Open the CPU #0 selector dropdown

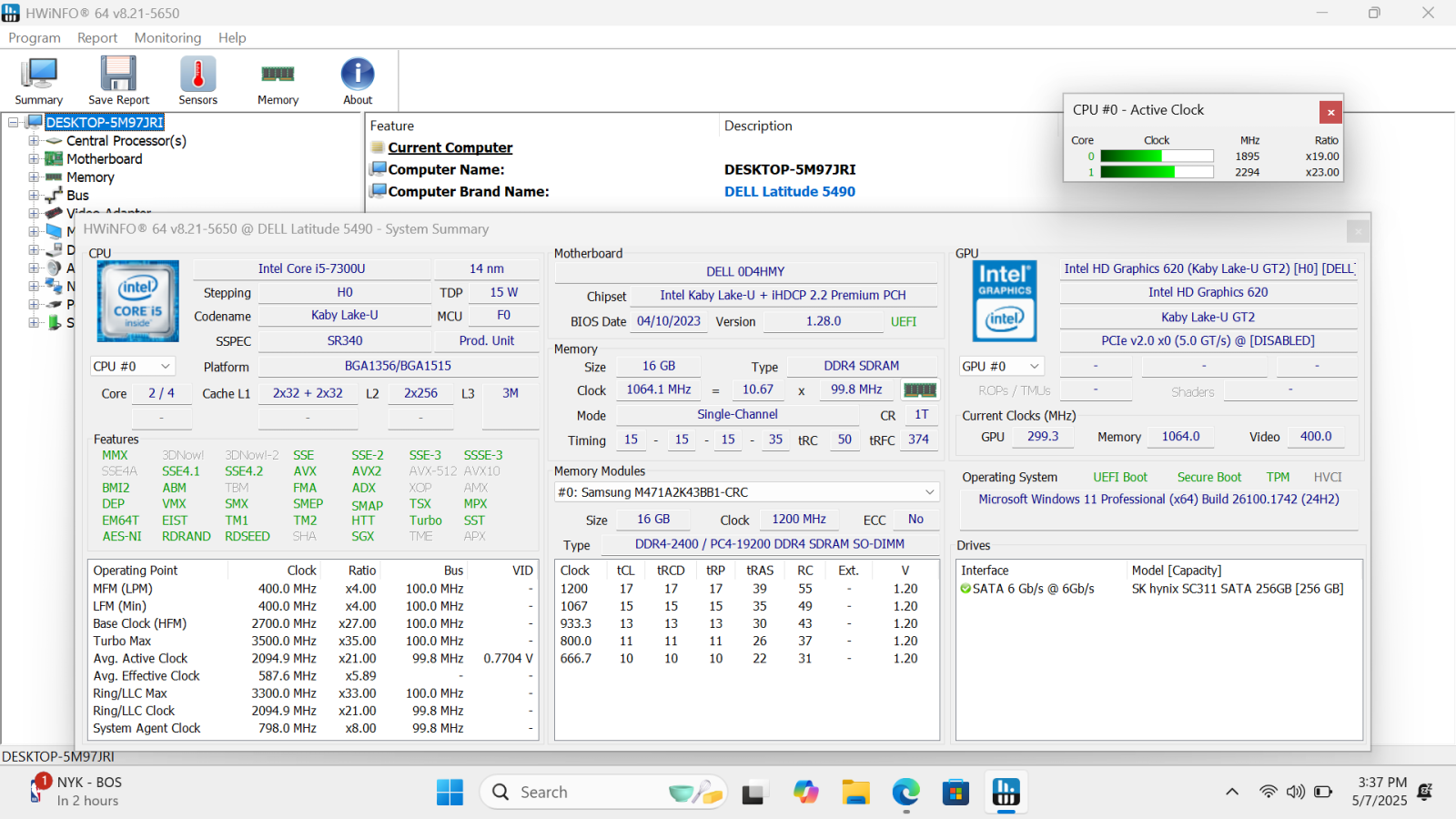click(x=132, y=366)
